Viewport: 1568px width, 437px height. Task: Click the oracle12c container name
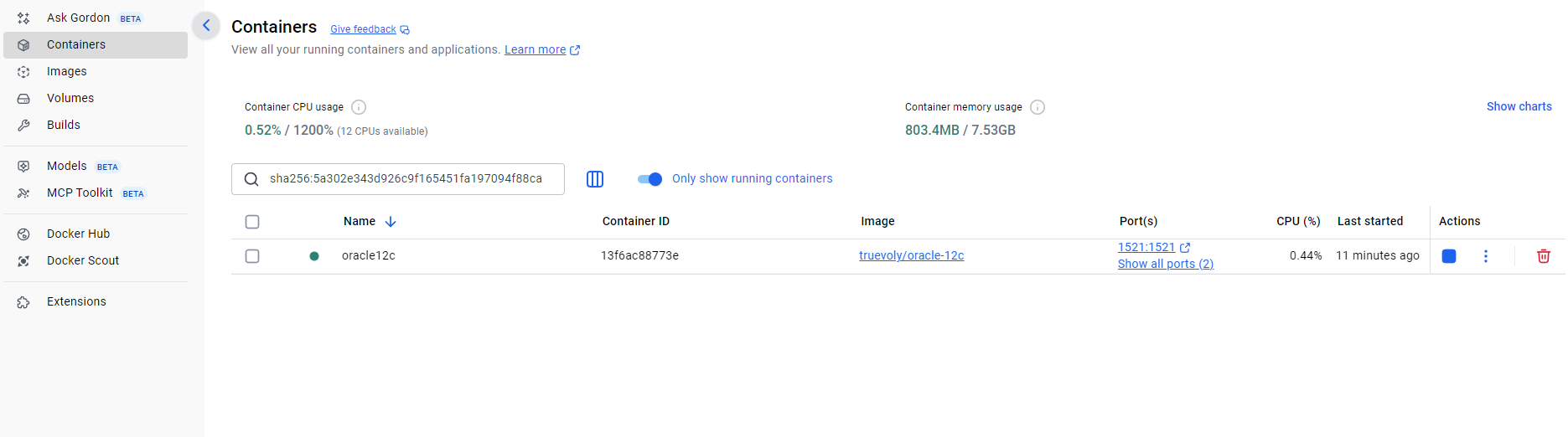tap(369, 256)
